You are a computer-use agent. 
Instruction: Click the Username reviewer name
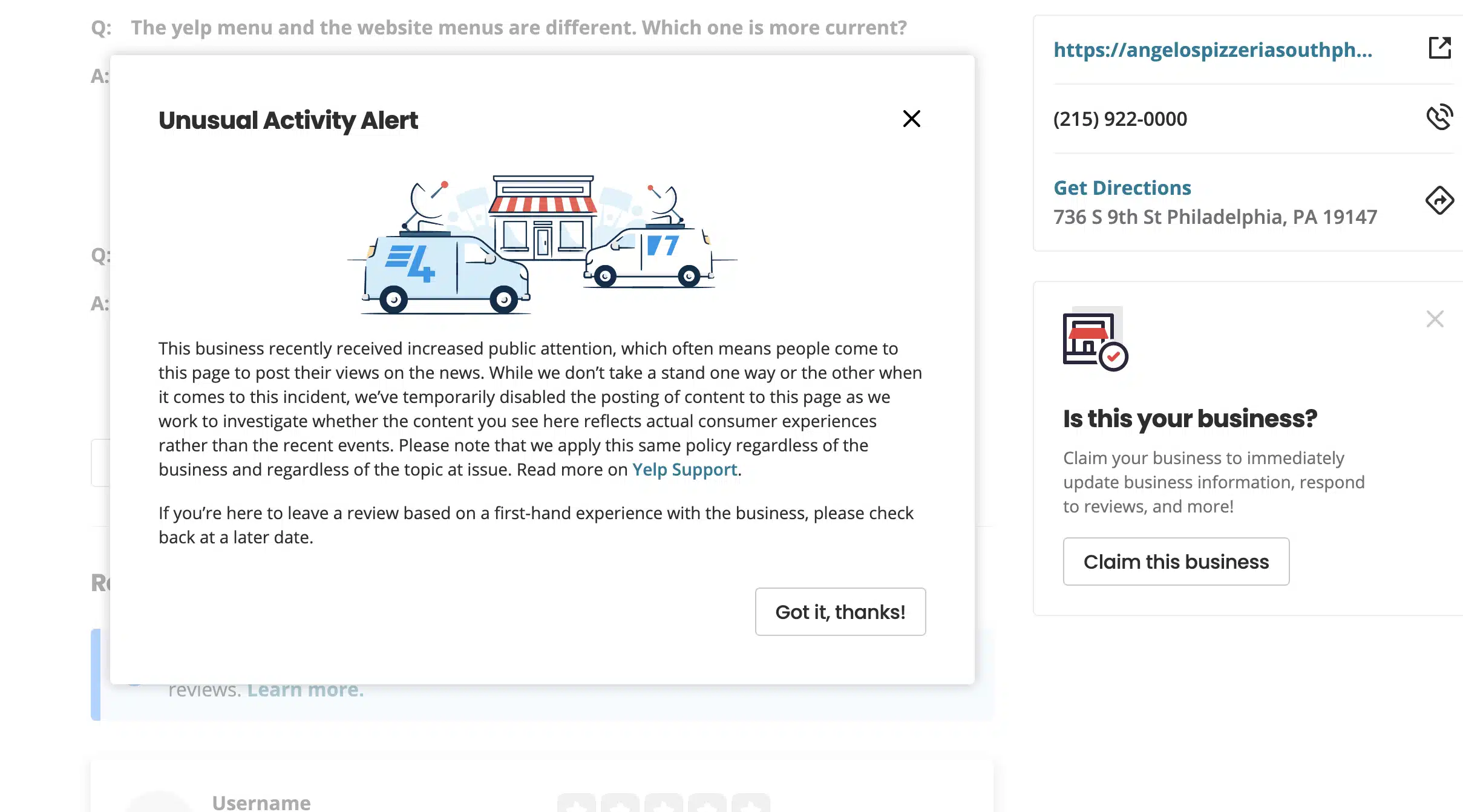(261, 802)
